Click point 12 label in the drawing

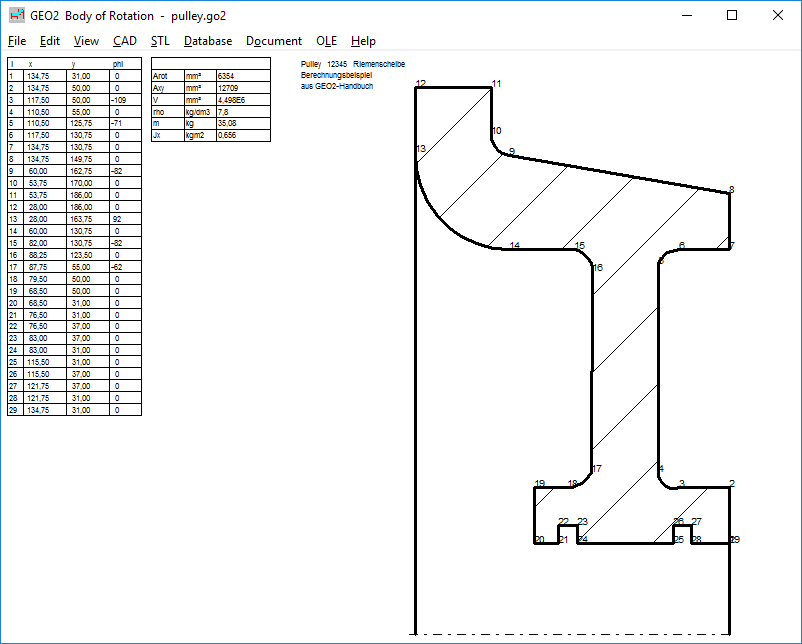[420, 84]
